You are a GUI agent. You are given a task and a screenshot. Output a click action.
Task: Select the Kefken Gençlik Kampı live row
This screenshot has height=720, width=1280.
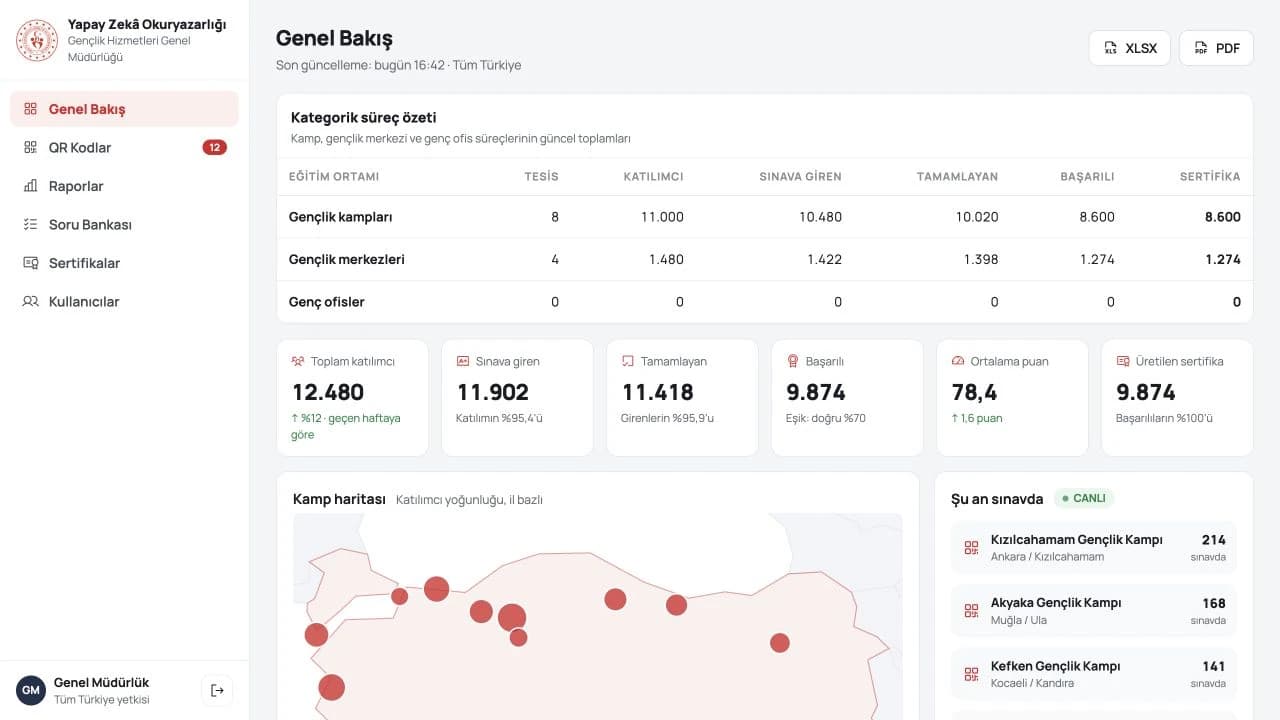[1093, 674]
